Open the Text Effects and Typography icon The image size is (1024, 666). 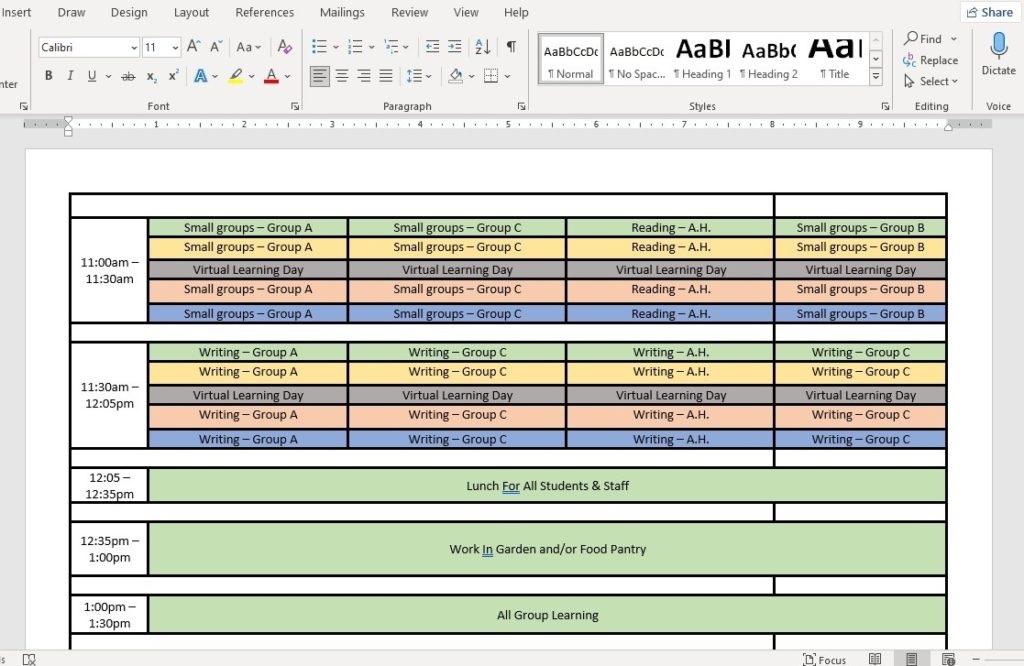click(203, 76)
